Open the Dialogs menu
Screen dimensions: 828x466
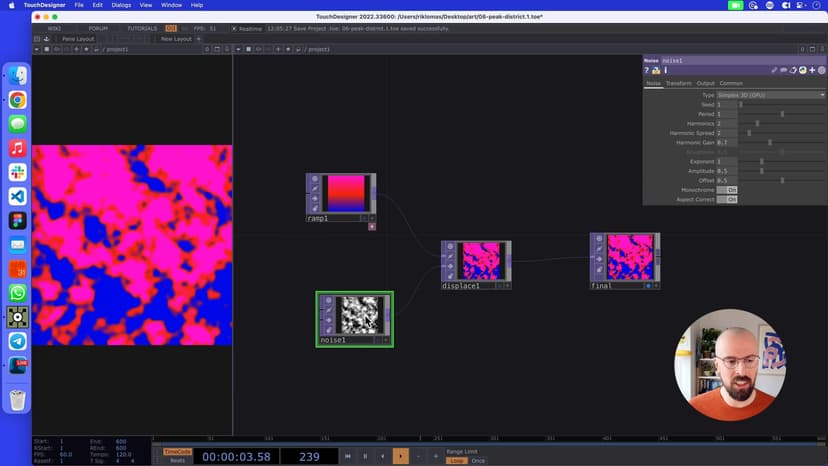(x=121, y=5)
